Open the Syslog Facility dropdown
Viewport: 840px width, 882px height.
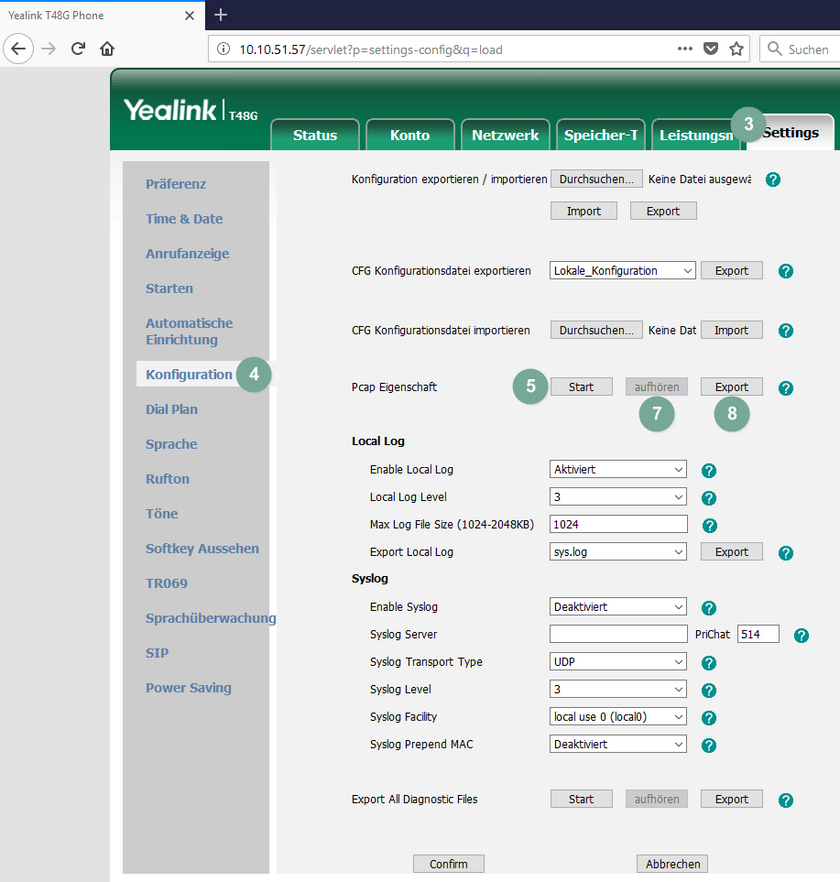coord(617,717)
